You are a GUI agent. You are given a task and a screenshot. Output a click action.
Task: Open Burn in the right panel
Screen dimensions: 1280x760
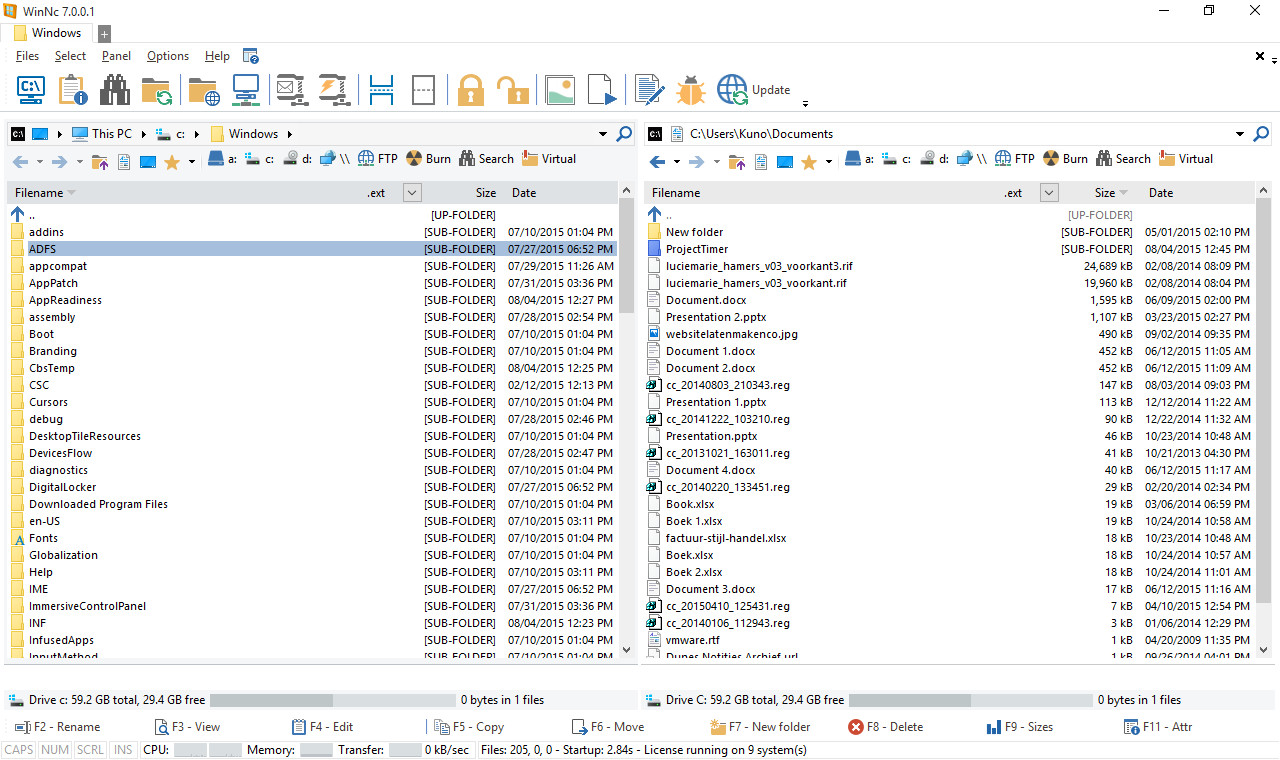pos(1065,159)
